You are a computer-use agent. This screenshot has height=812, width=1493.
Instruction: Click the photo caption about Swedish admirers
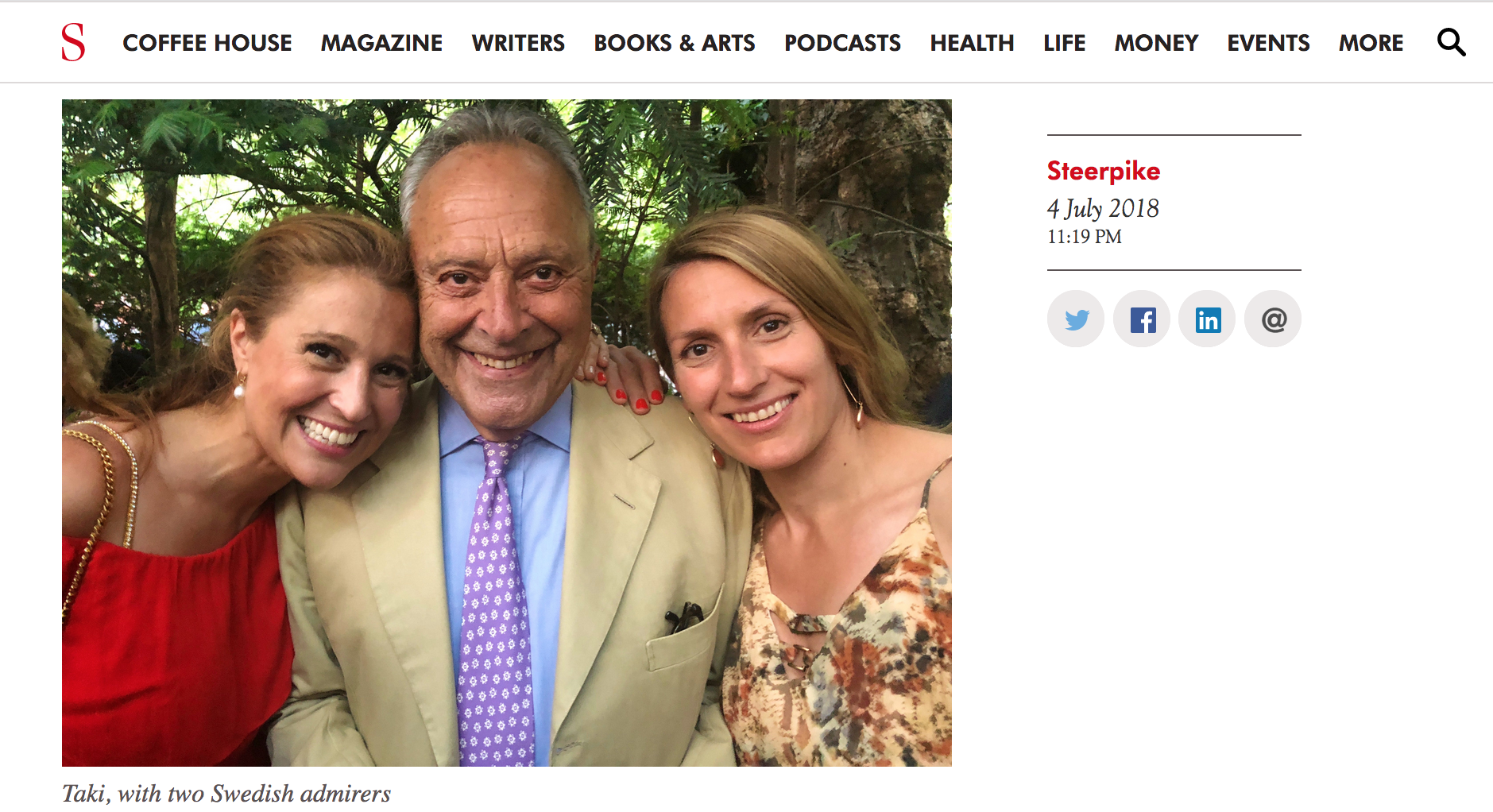(226, 794)
